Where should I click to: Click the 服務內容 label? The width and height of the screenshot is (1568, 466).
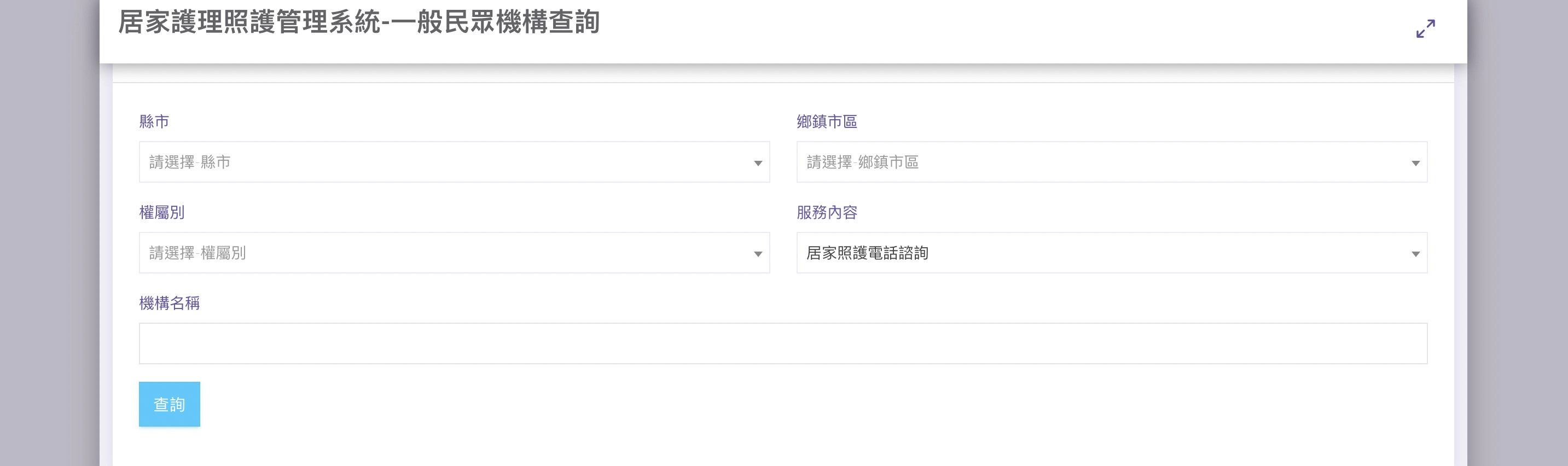click(827, 212)
